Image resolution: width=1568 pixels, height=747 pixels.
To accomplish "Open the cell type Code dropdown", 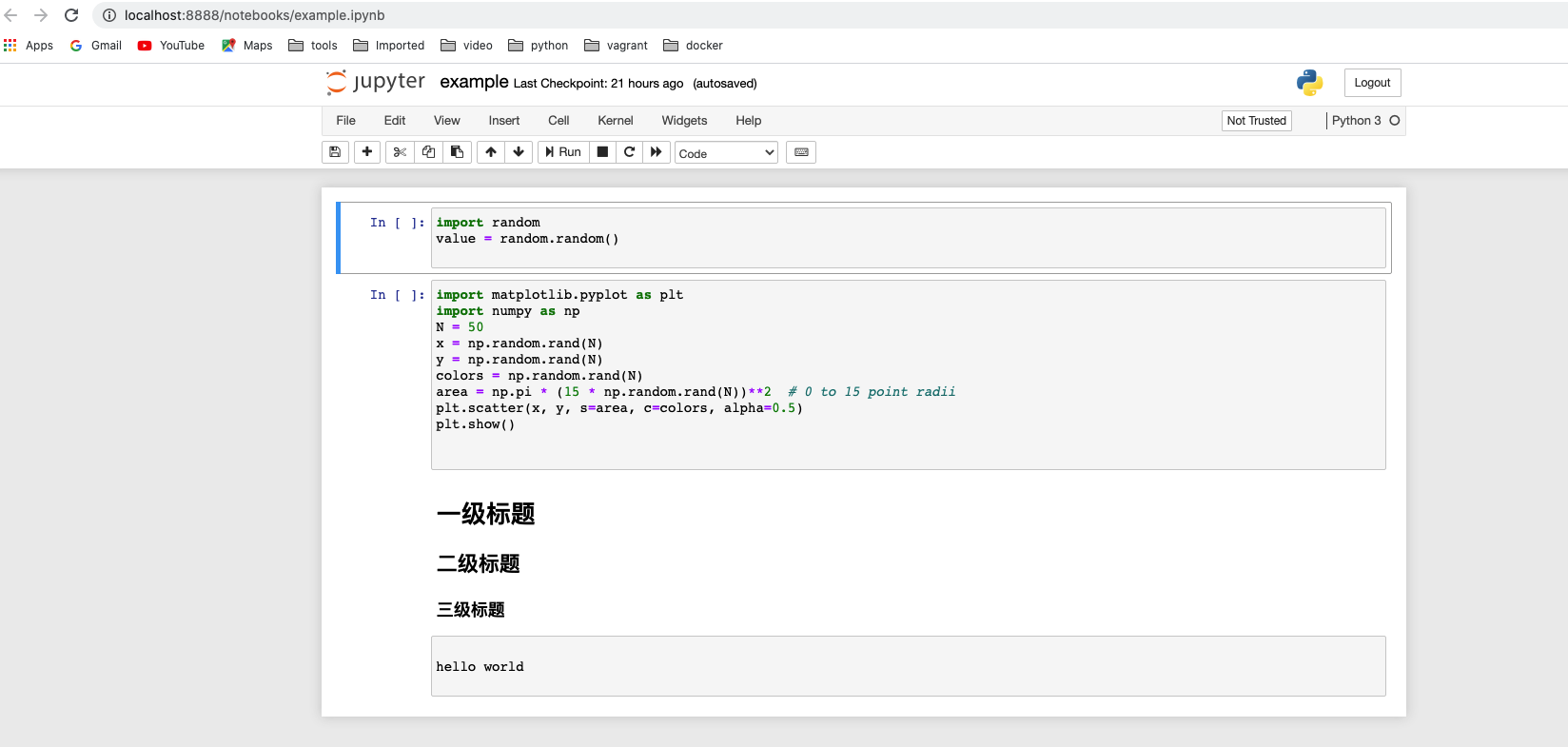I will (727, 153).
